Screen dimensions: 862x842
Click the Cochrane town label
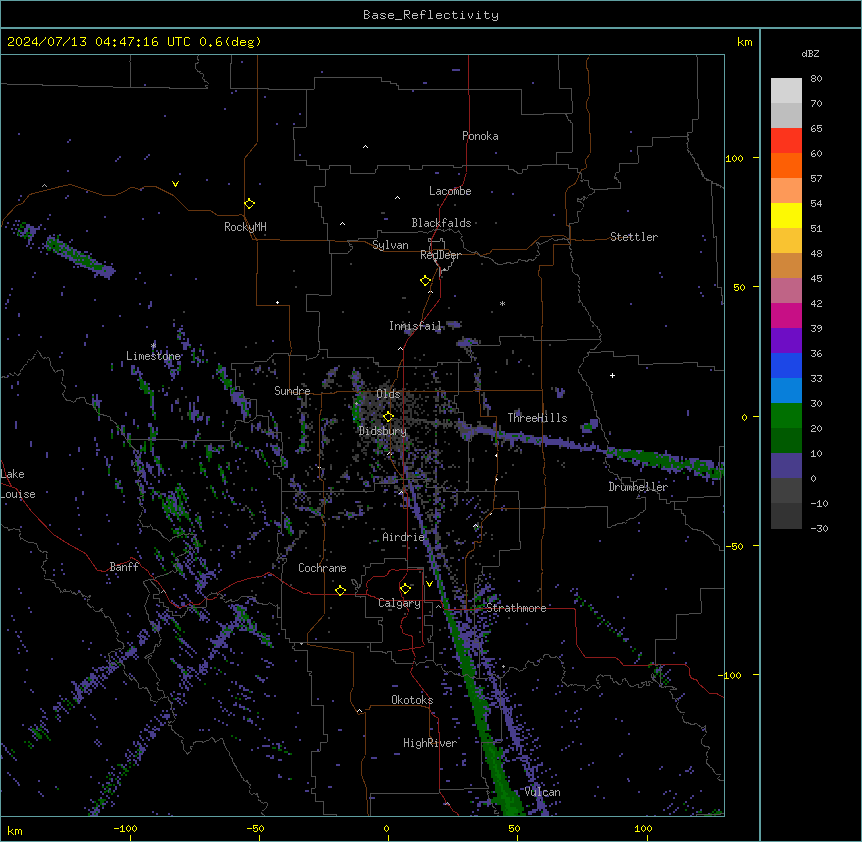[x=322, y=568]
